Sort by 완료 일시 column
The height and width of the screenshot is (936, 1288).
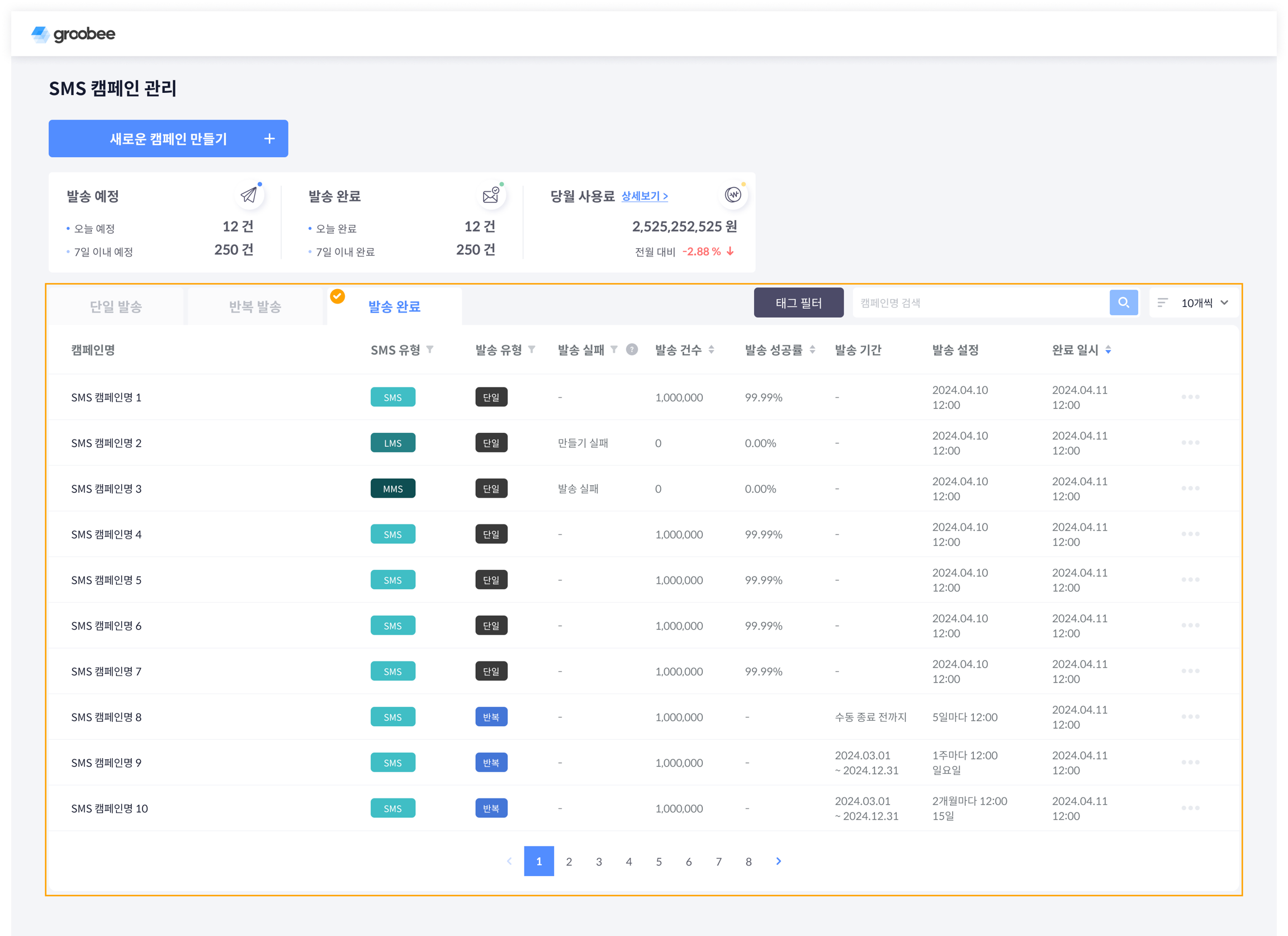(x=1108, y=350)
